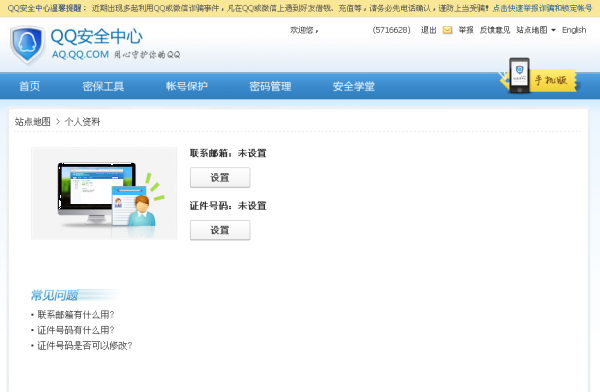Open FAQ 证件号码有什么用?
The height and width of the screenshot is (392, 600).
point(76,330)
